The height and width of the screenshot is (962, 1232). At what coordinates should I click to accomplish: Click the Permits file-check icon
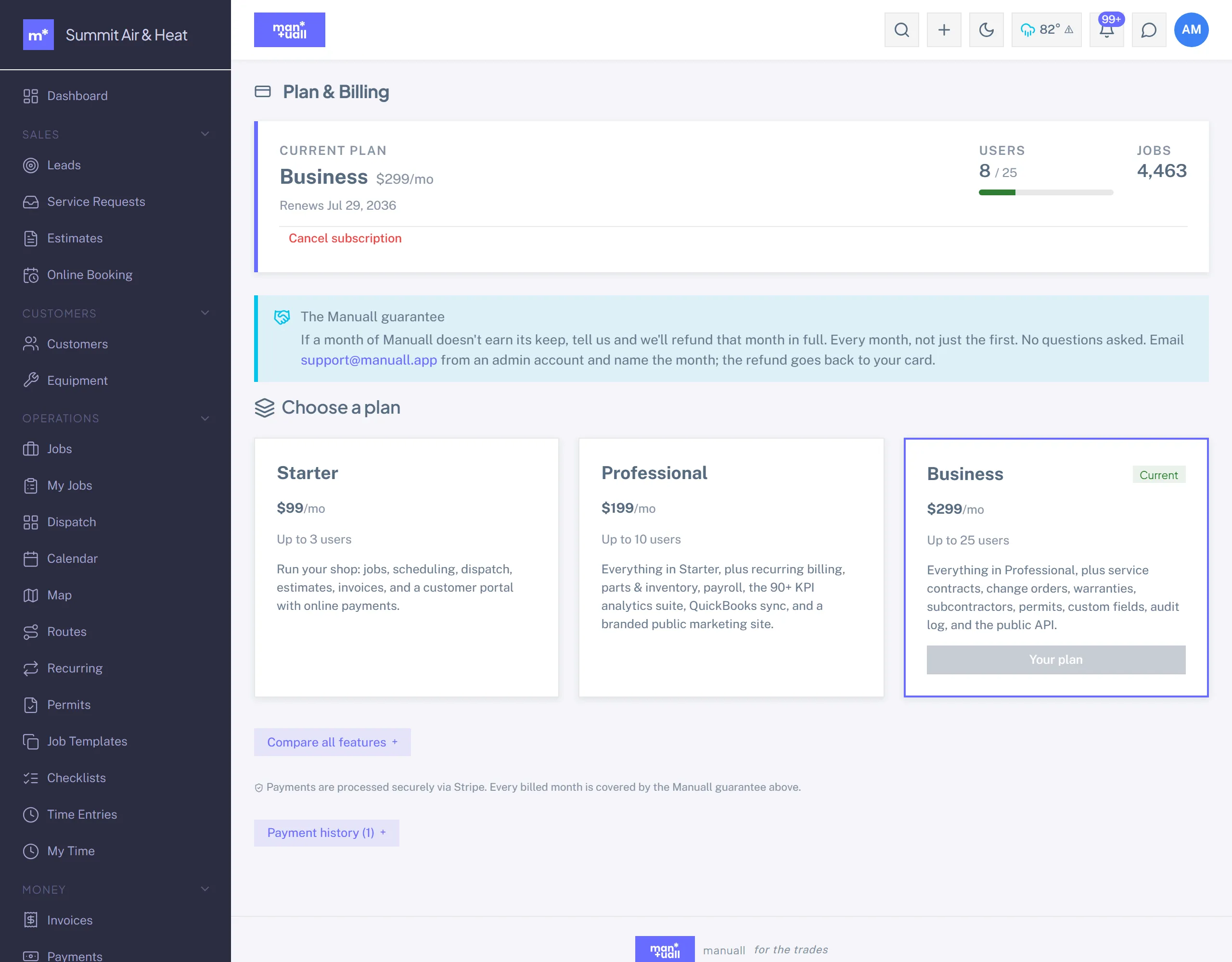pyautogui.click(x=30, y=705)
